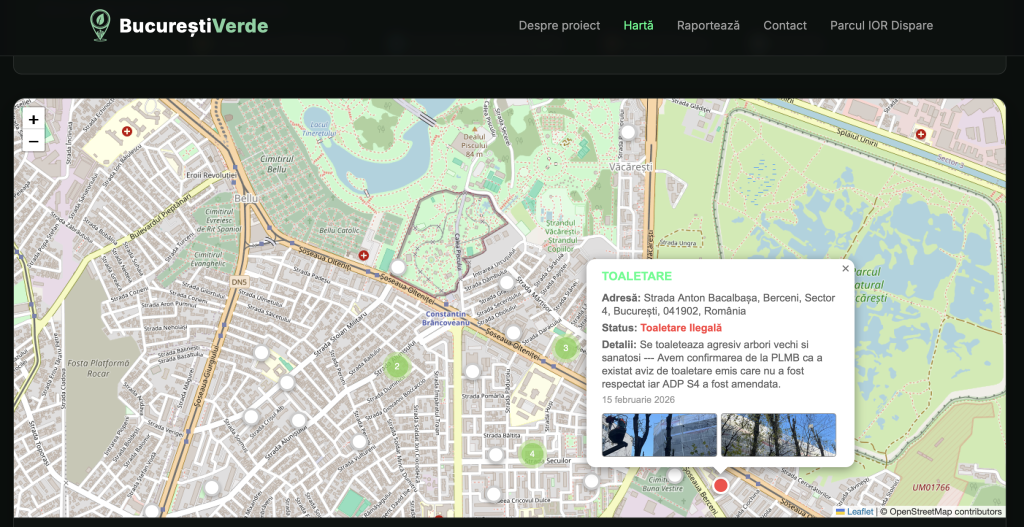1024x527 pixels.
Task: Open the Contact page
Action: 785,26
